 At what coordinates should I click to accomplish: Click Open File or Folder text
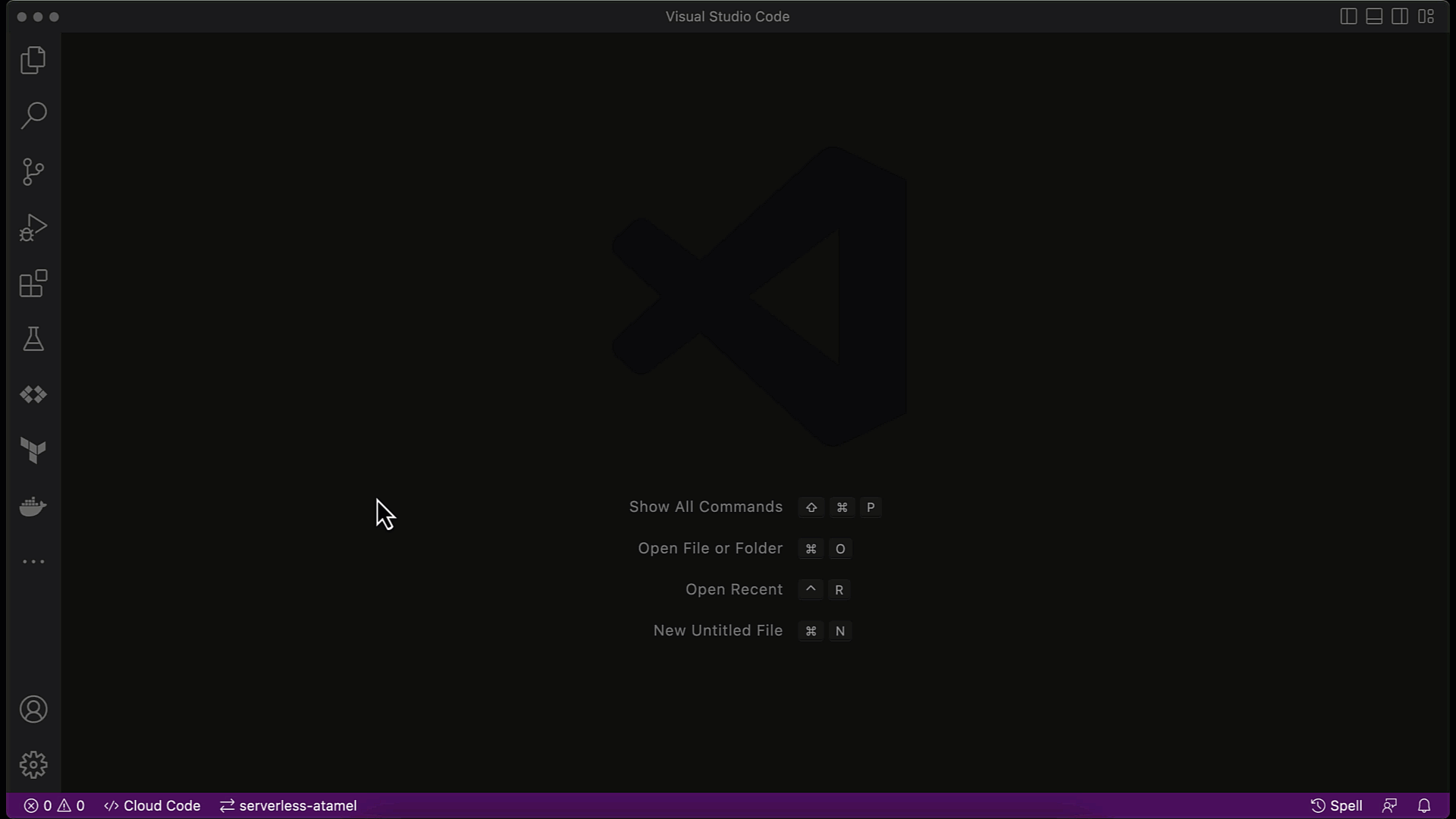pyautogui.click(x=710, y=548)
